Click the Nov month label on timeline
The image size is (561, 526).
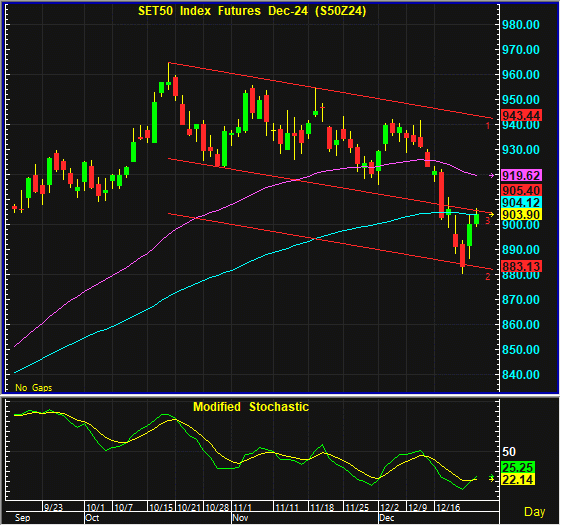(240, 518)
